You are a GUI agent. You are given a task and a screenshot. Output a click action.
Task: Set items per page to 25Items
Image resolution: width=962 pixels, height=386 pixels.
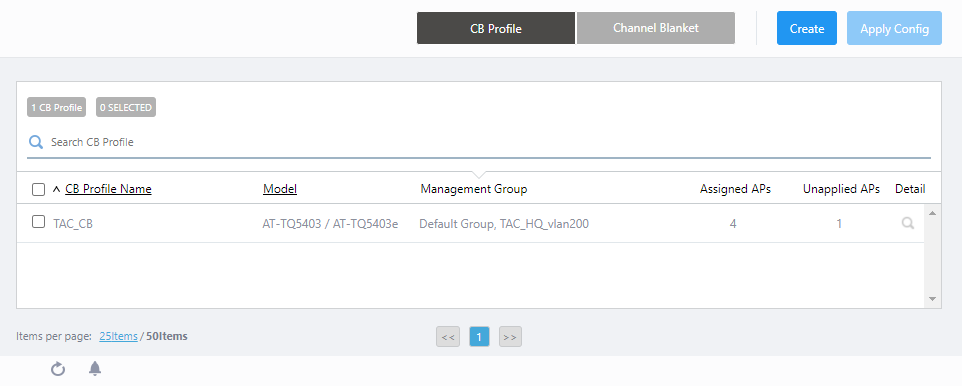[118, 336]
